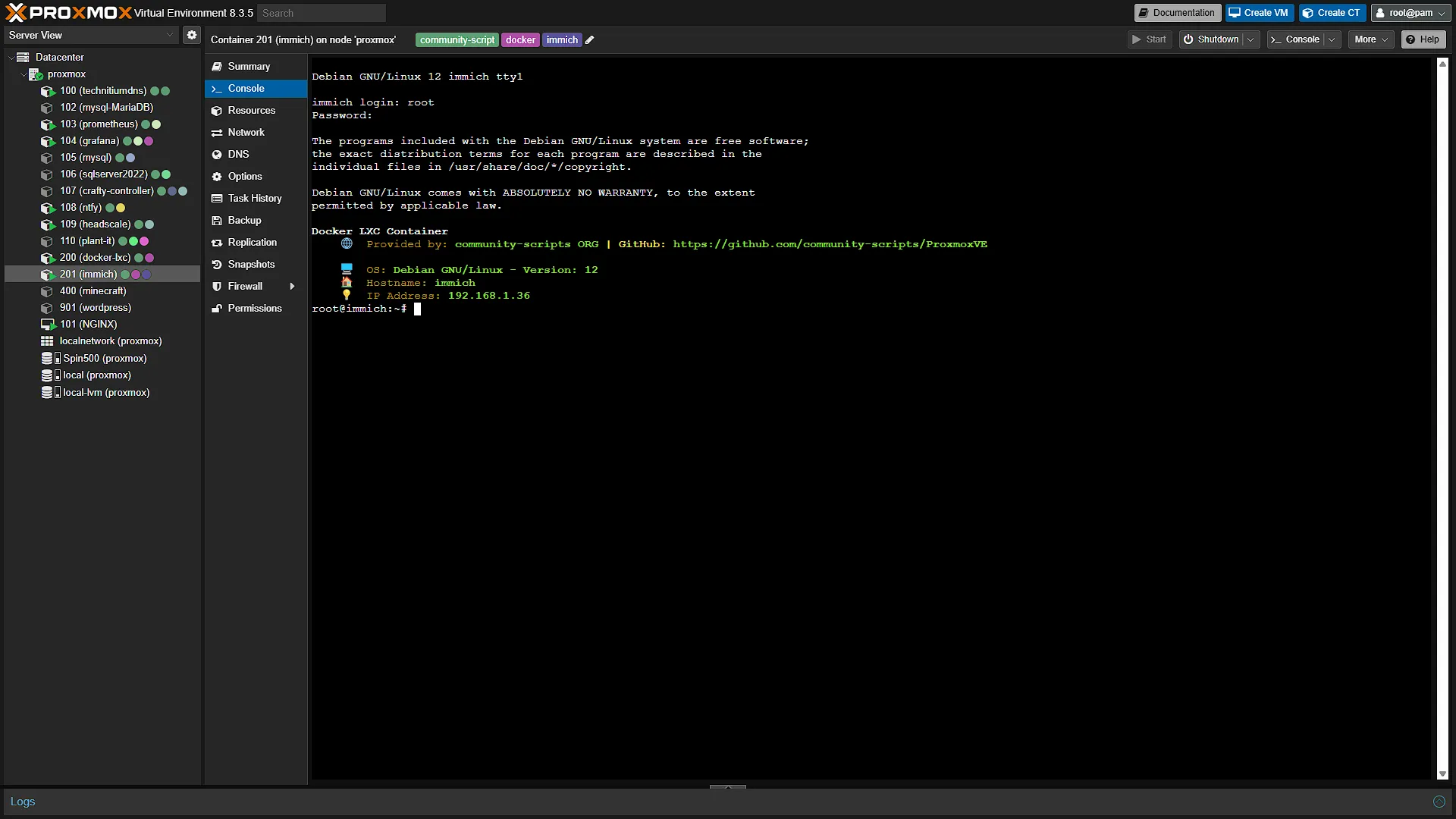Open Server View settings gear

click(192, 35)
